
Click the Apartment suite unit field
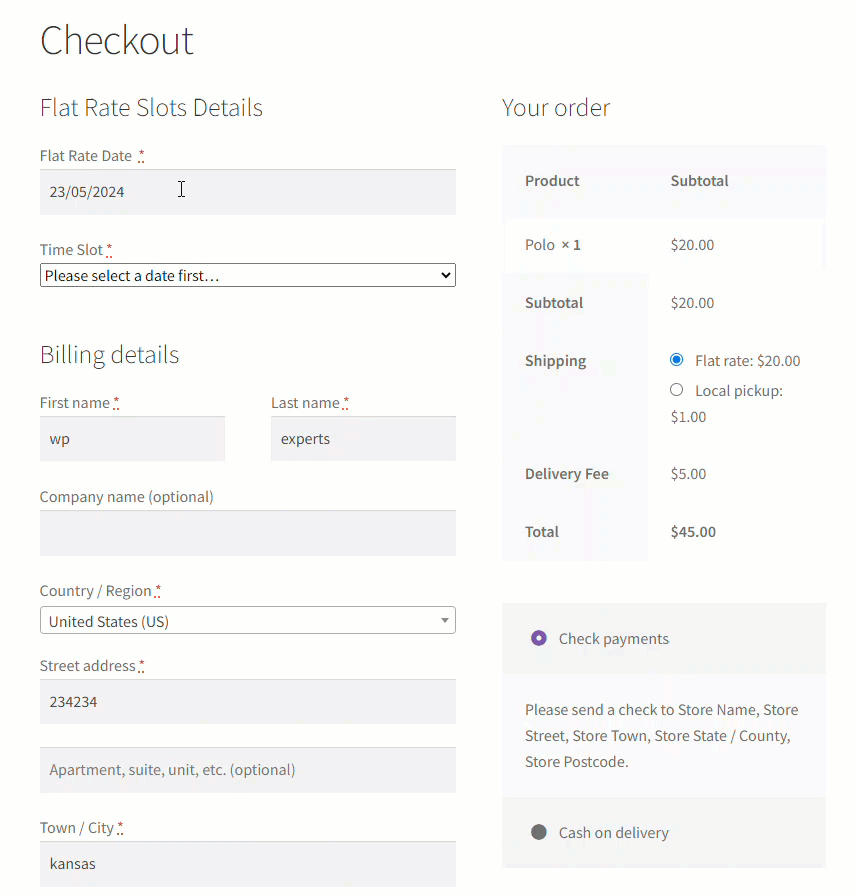[247, 769]
